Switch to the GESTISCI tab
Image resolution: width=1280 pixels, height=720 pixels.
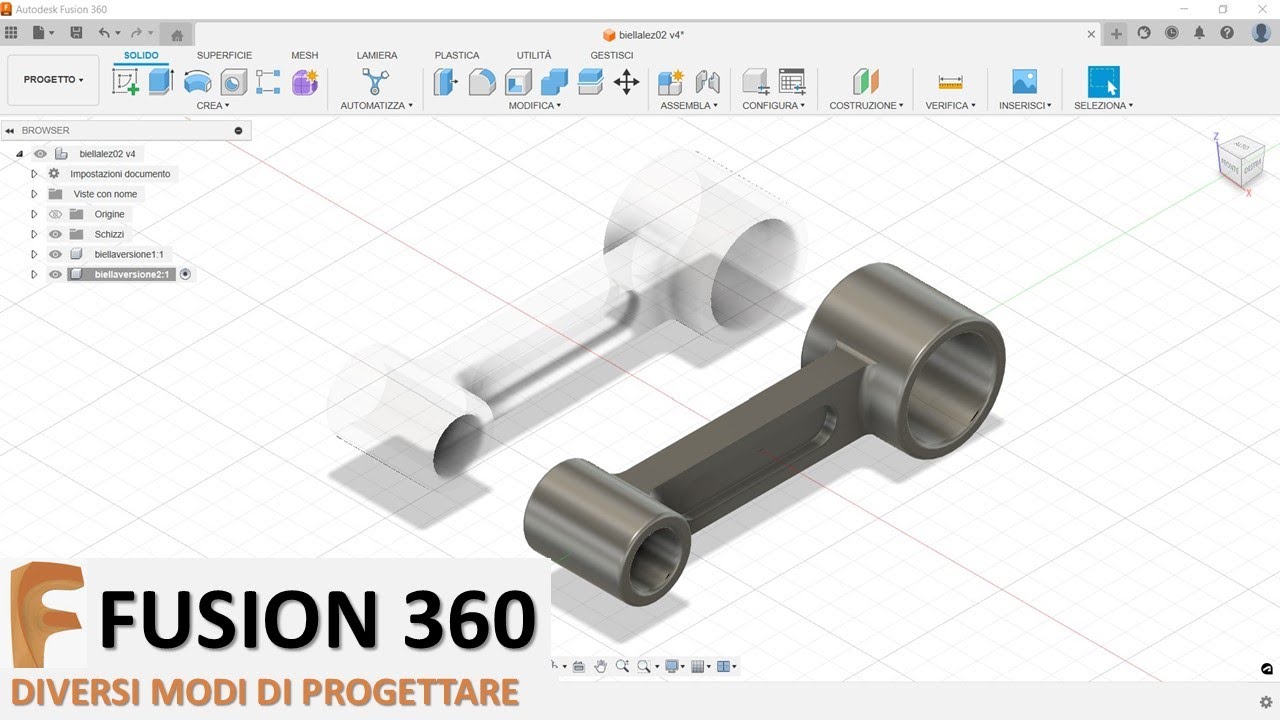pyautogui.click(x=612, y=55)
